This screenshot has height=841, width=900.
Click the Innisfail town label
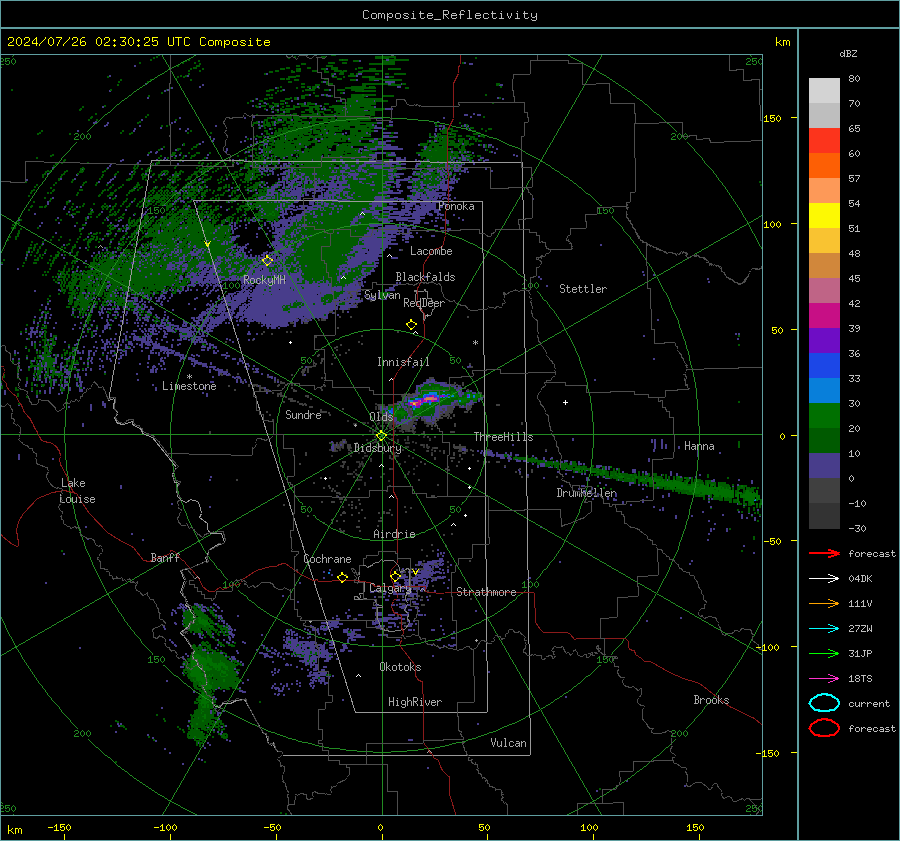pyautogui.click(x=403, y=362)
